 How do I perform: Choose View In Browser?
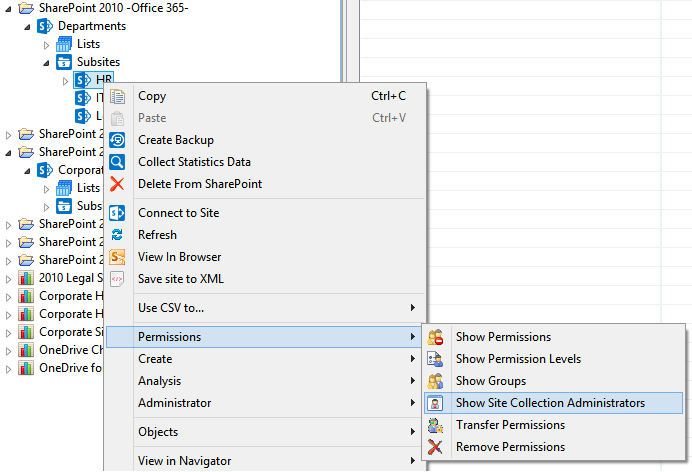(x=265, y=257)
